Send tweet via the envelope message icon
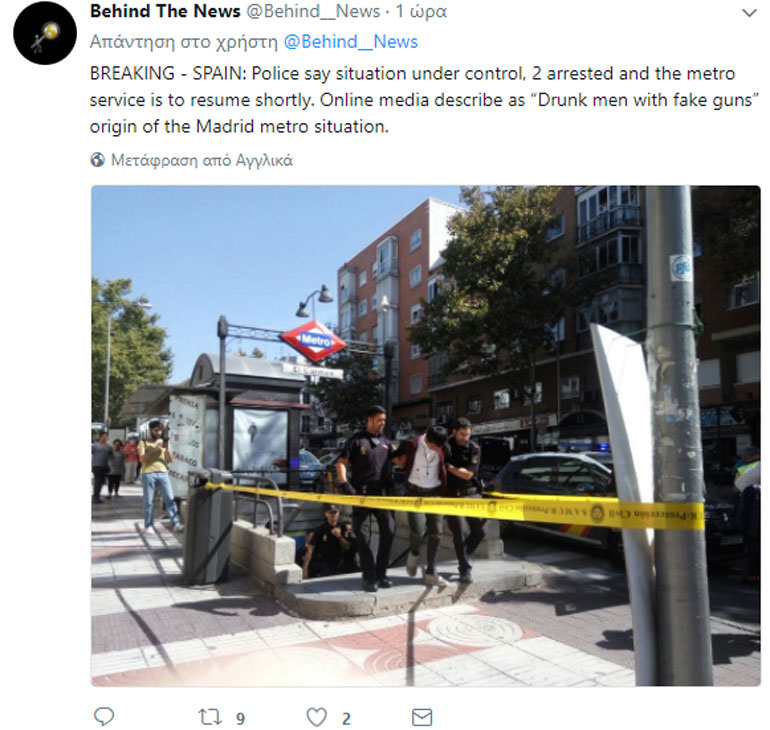Viewport: 770px width, 730px height. tap(422, 717)
